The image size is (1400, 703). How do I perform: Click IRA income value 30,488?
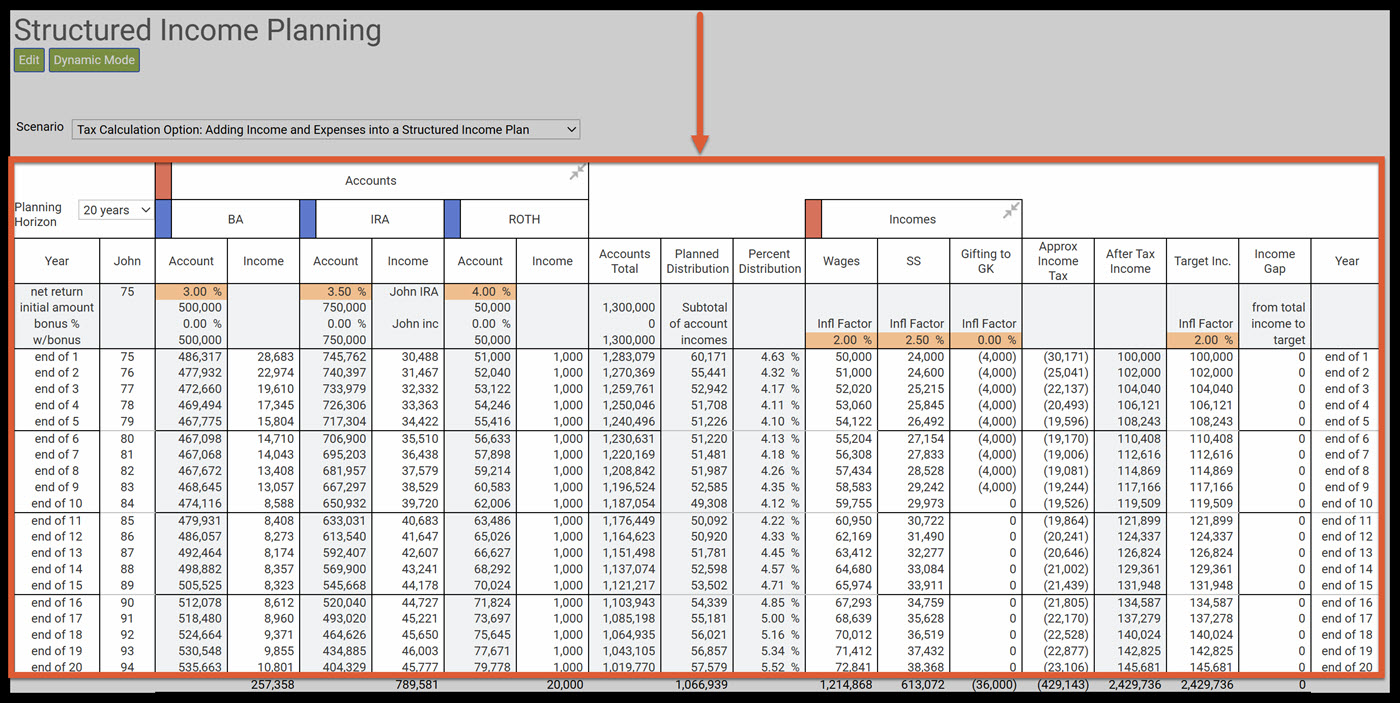(x=420, y=357)
